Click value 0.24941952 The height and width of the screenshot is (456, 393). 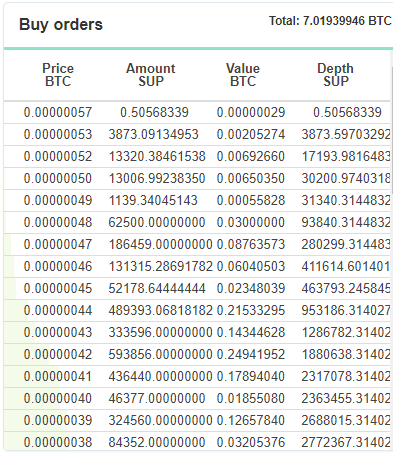point(251,354)
